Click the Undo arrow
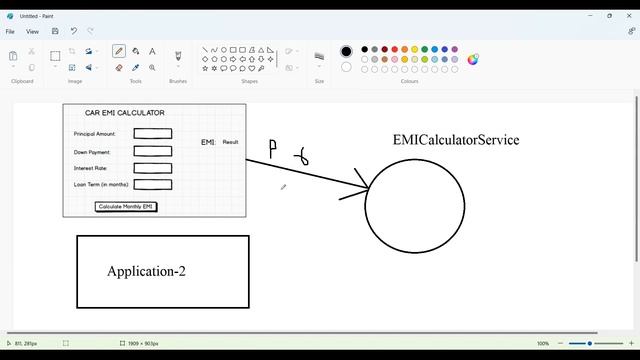Screen dimensions: 640x360 click(73, 31)
